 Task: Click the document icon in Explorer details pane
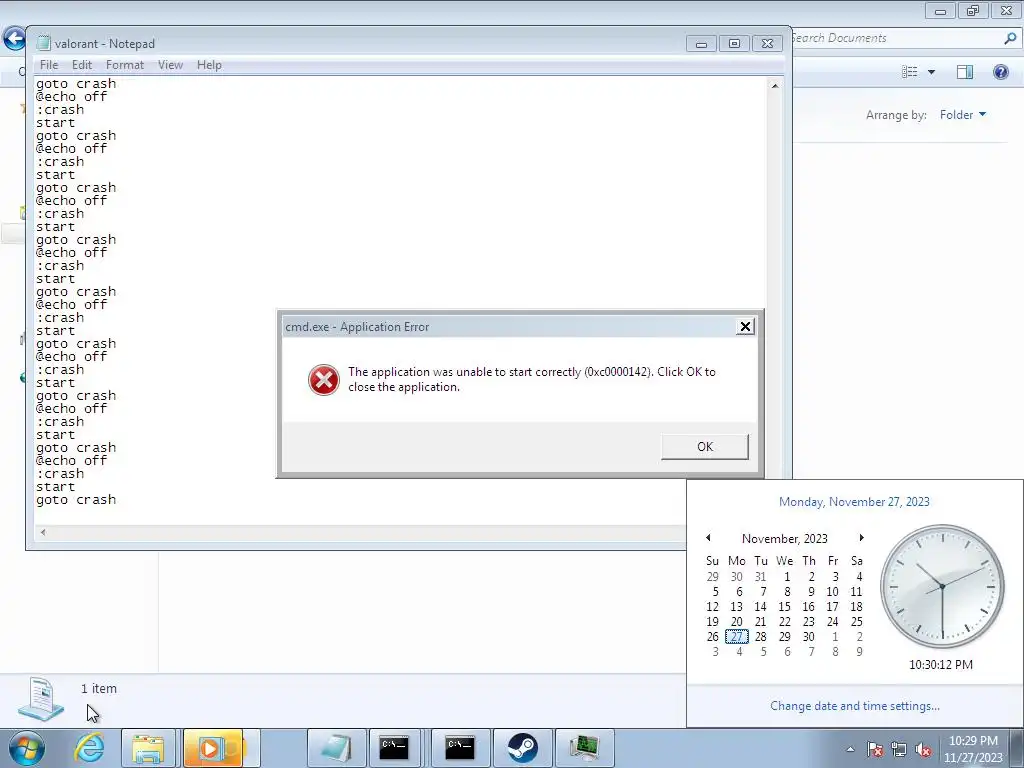tap(41, 699)
